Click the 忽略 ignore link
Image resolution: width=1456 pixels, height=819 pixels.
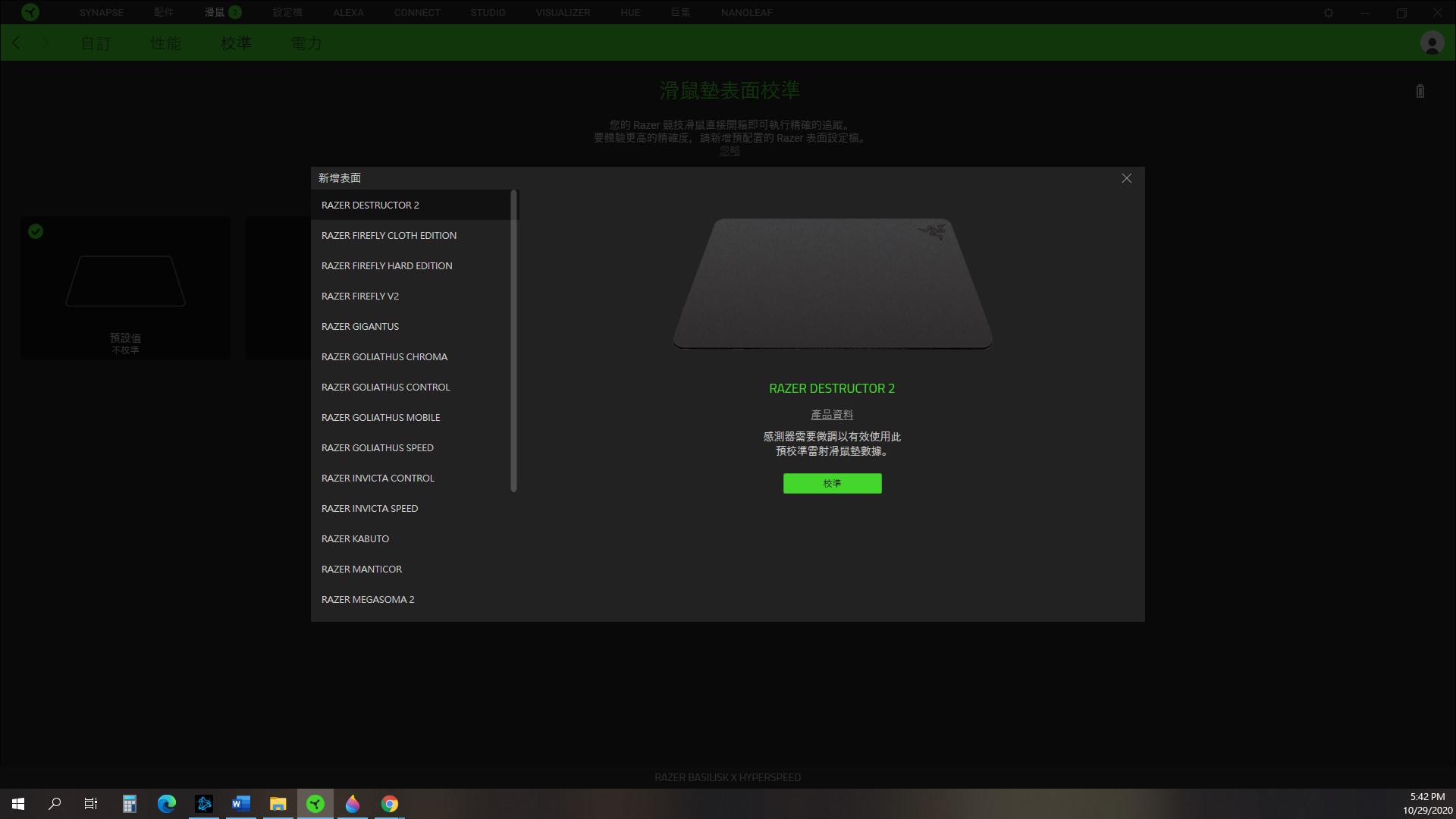(730, 151)
